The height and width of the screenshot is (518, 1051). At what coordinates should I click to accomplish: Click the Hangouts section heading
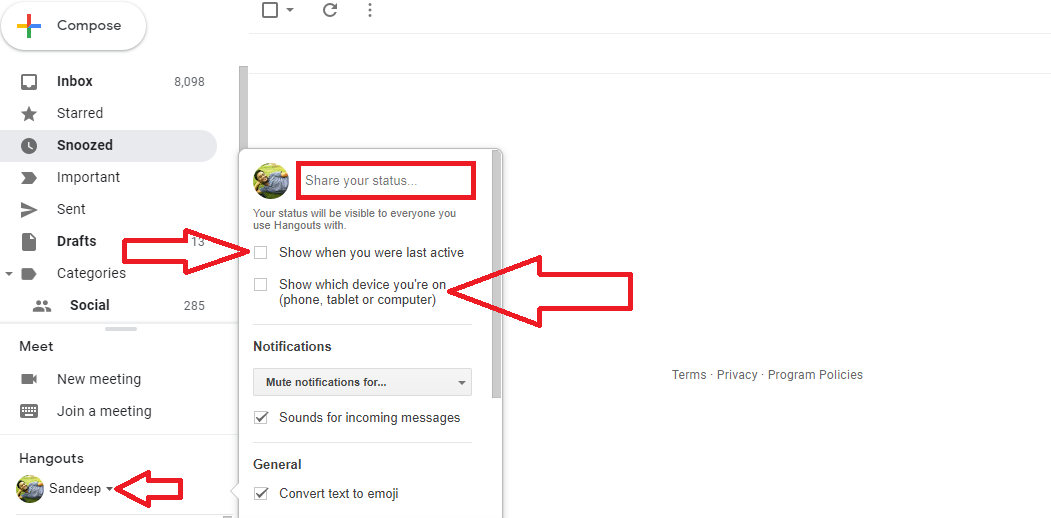click(52, 459)
